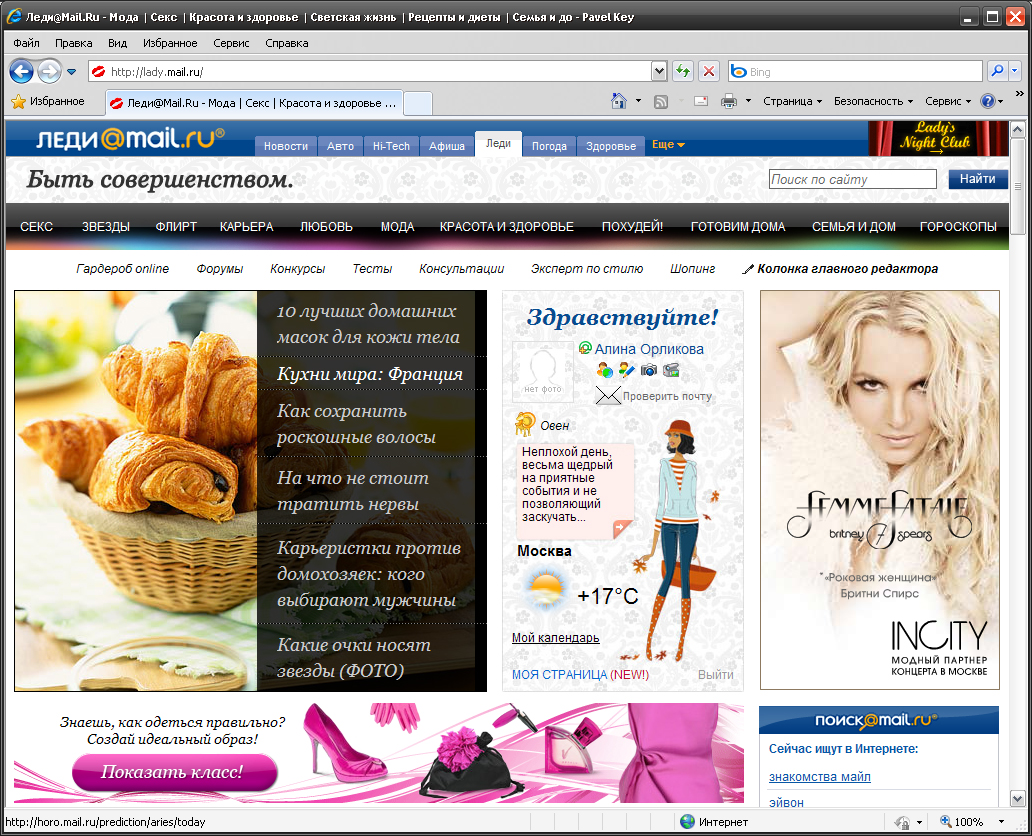Open the Правка menu
This screenshot has width=1032, height=836.
click(73, 43)
